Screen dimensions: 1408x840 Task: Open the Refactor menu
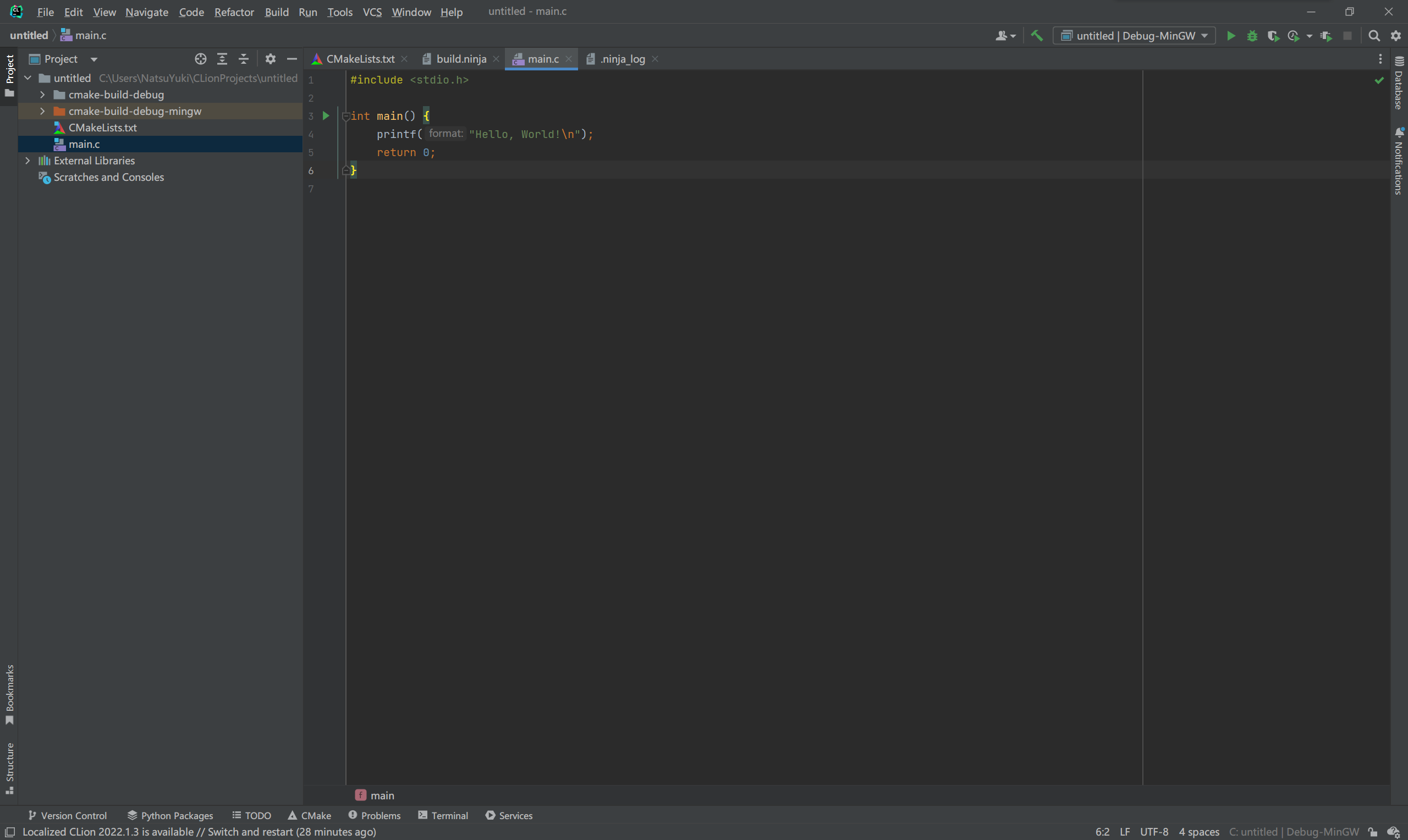(x=234, y=12)
